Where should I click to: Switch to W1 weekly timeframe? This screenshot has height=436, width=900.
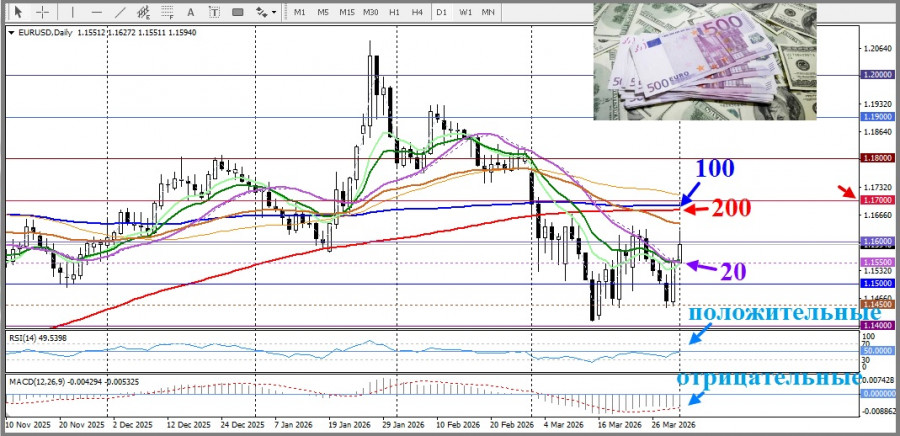point(465,11)
